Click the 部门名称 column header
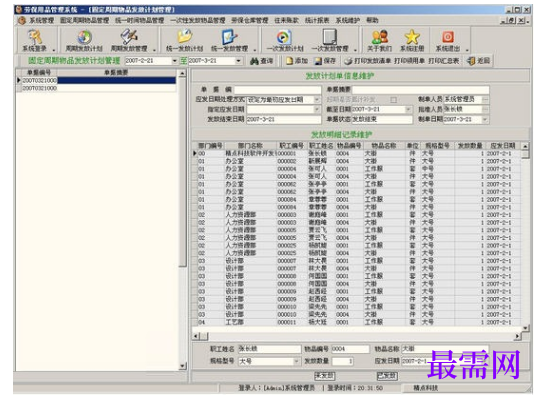The width and height of the screenshot is (539, 396). click(250, 146)
